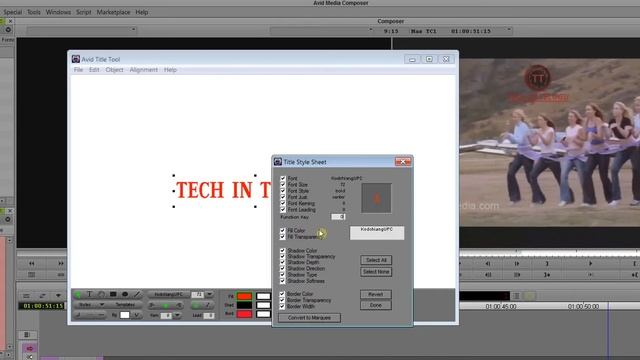Click left text alignment button
This screenshot has height=360, width=640.
coord(152,305)
